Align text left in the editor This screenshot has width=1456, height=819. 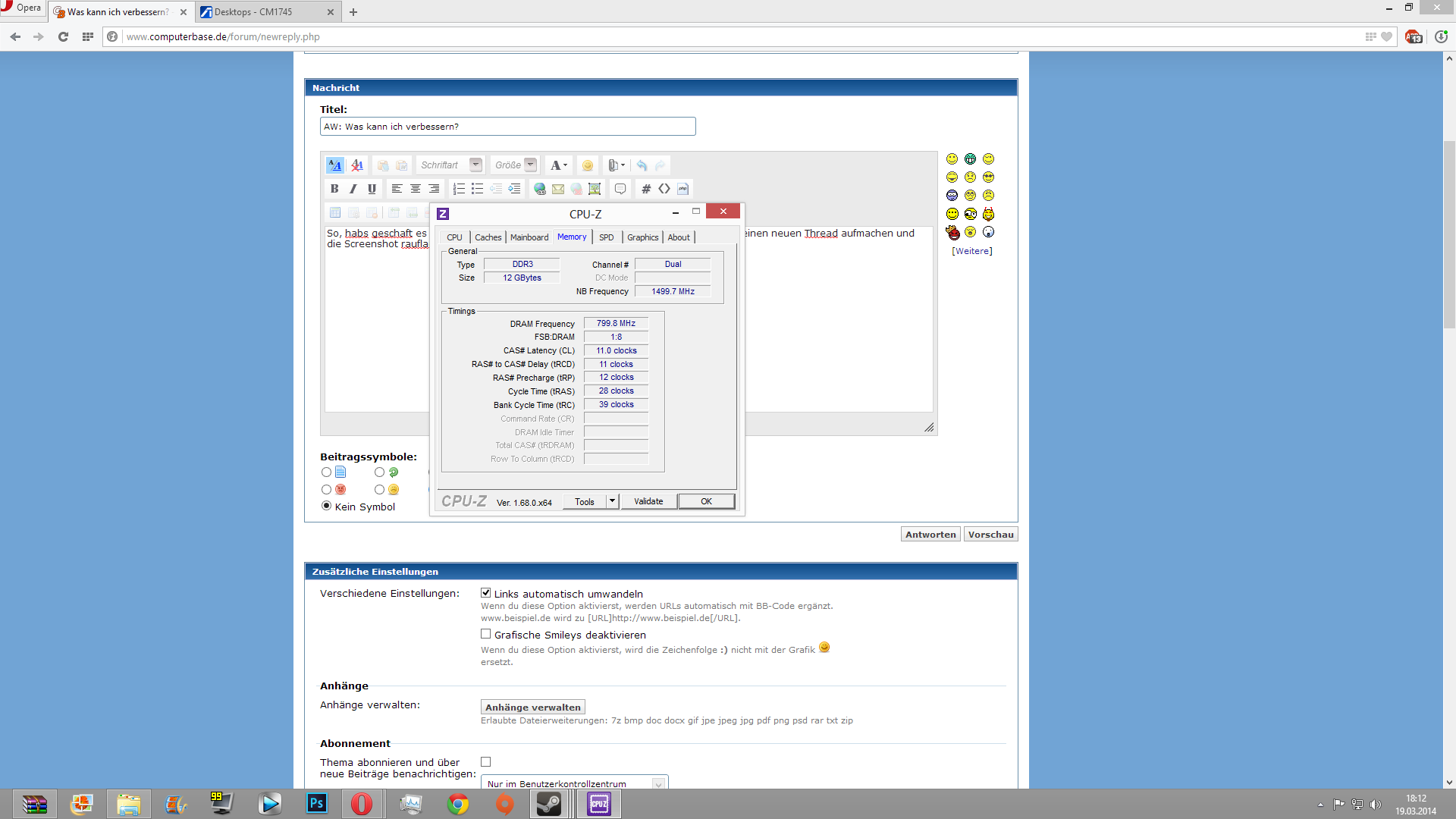(x=397, y=189)
